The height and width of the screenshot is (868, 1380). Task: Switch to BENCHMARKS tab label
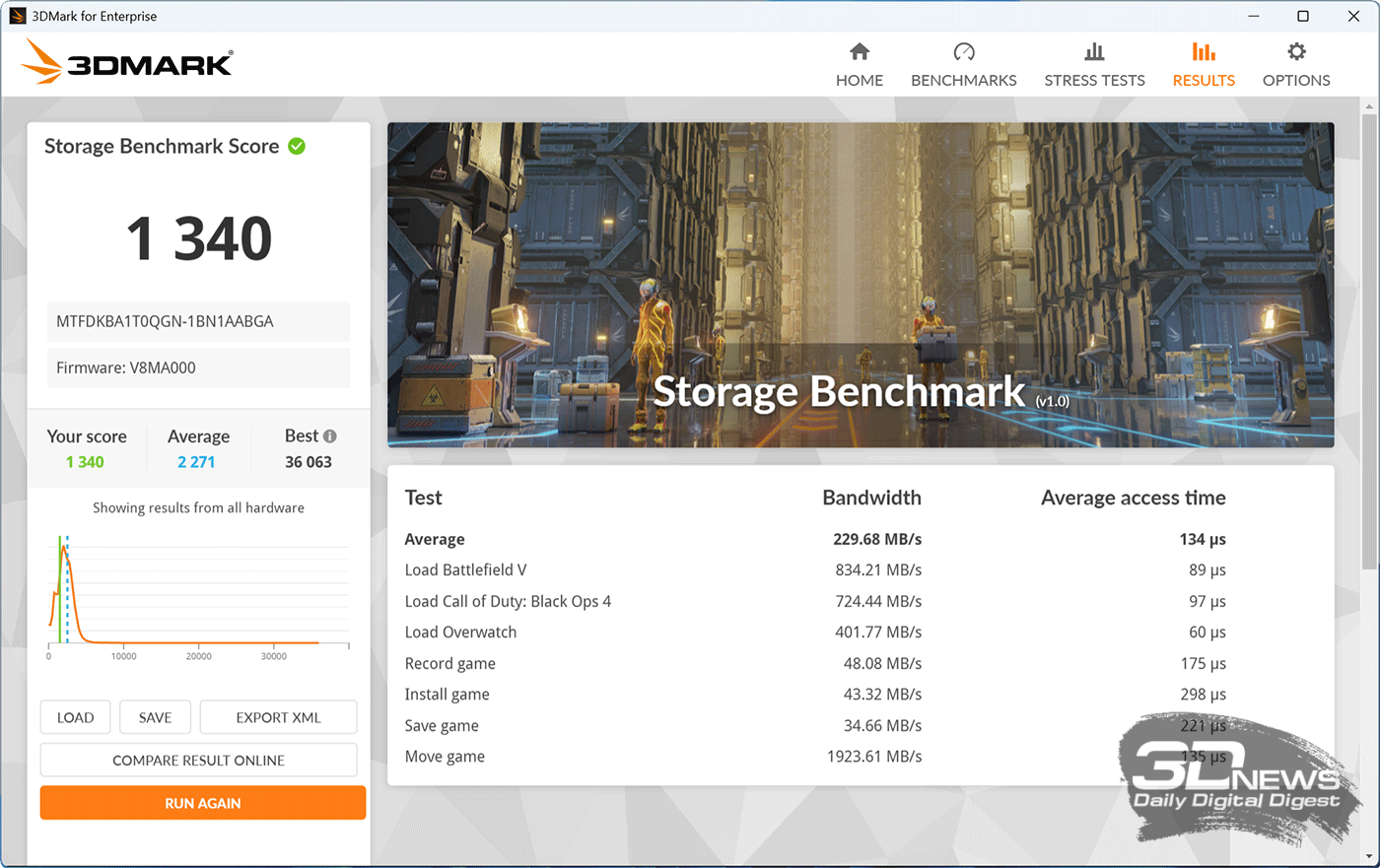(964, 80)
